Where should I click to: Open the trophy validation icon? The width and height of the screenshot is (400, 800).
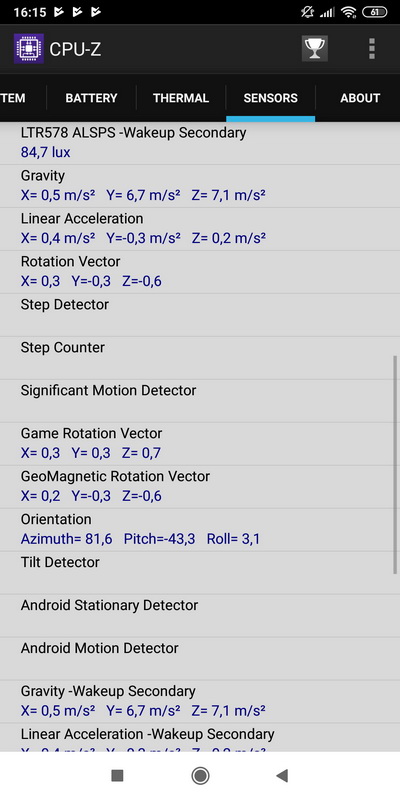pyautogui.click(x=314, y=48)
